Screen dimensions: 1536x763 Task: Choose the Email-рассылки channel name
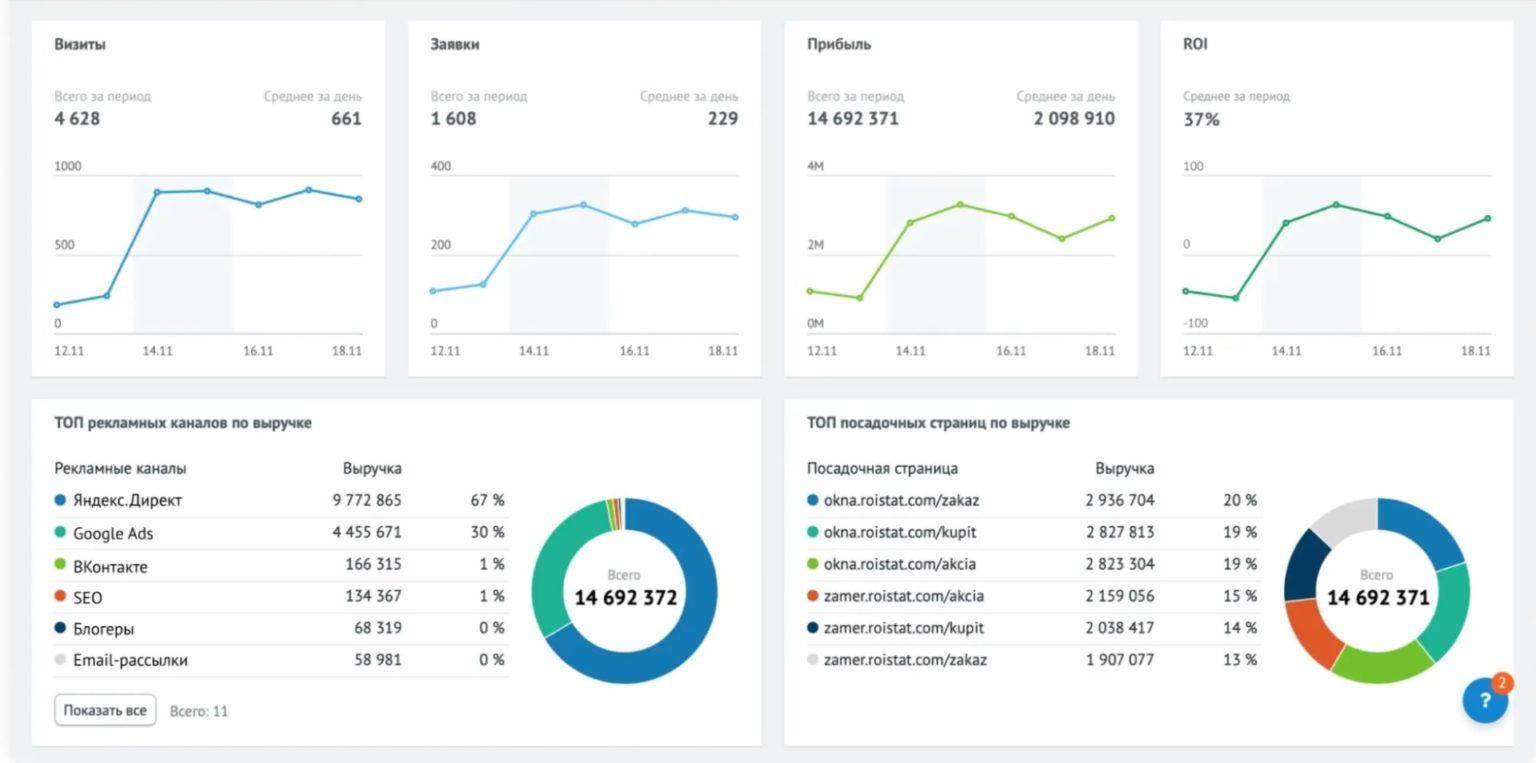pyautogui.click(x=130, y=660)
